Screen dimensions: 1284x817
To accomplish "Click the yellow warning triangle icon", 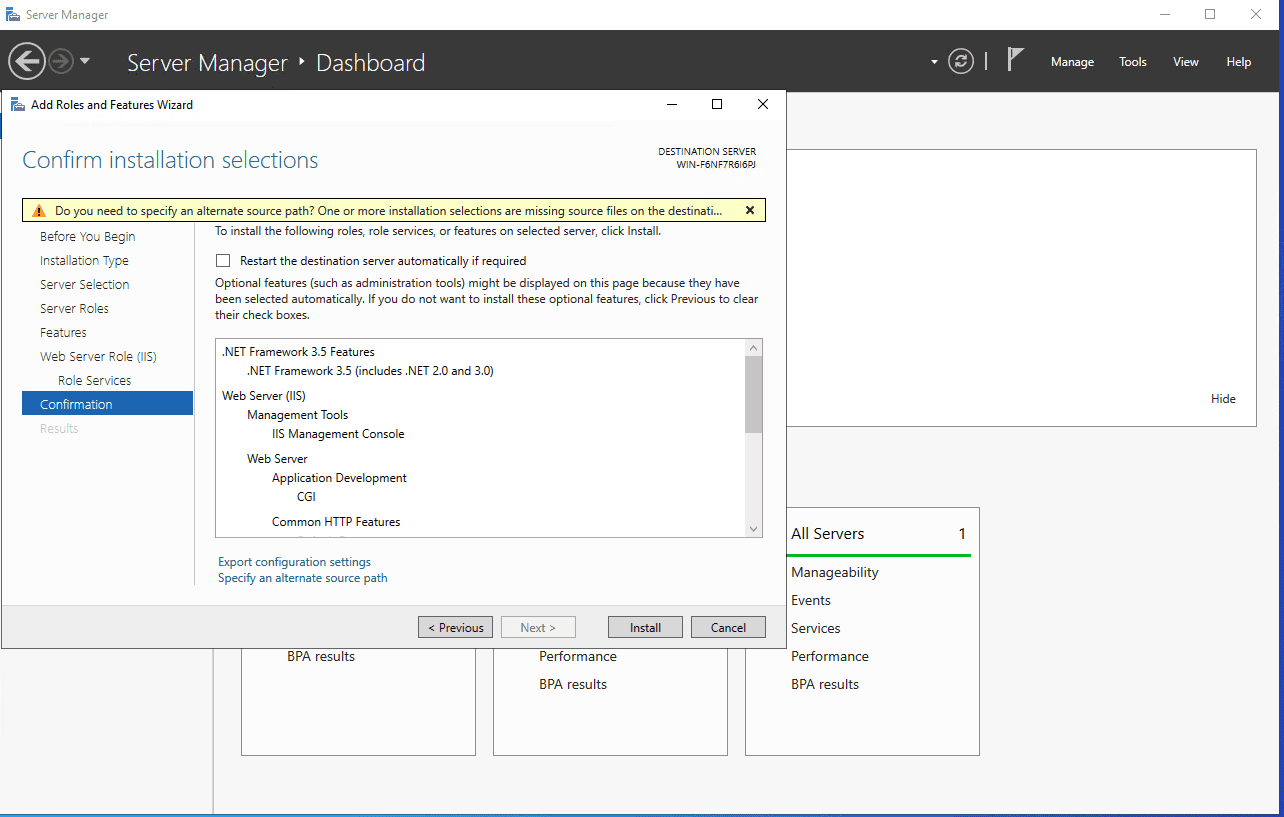I will pos(38,211).
